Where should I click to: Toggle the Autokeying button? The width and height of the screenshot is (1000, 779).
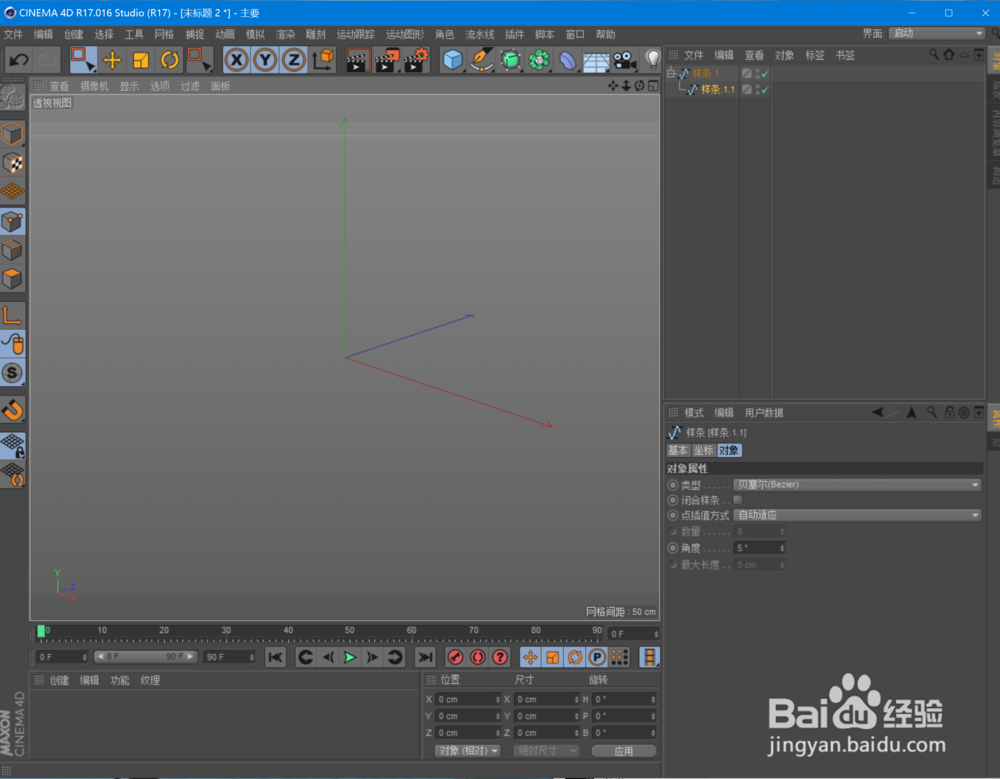point(478,657)
